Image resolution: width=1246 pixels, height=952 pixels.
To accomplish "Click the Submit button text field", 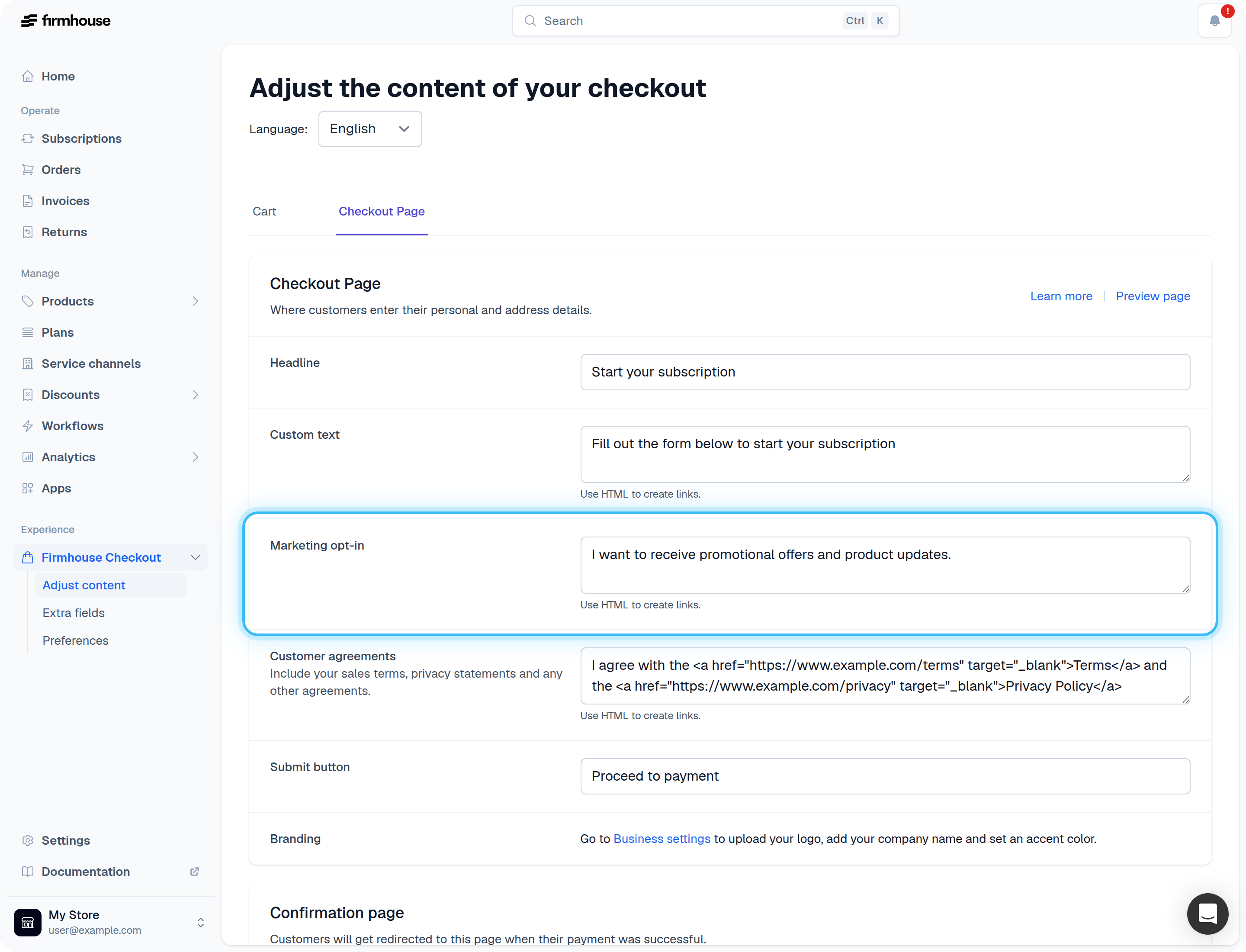I will (x=885, y=776).
